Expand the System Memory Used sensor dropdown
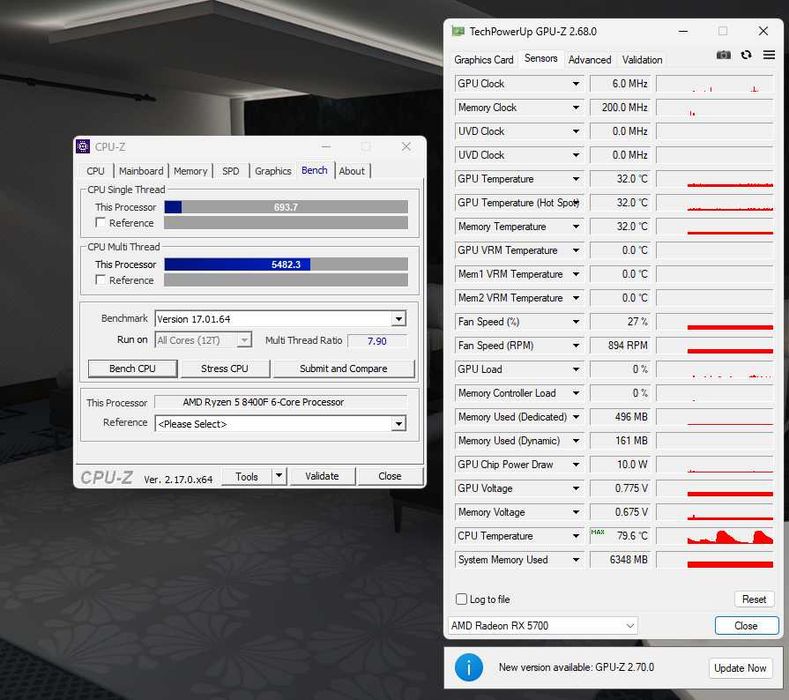Viewport: 789px width, 700px height. (x=576, y=559)
